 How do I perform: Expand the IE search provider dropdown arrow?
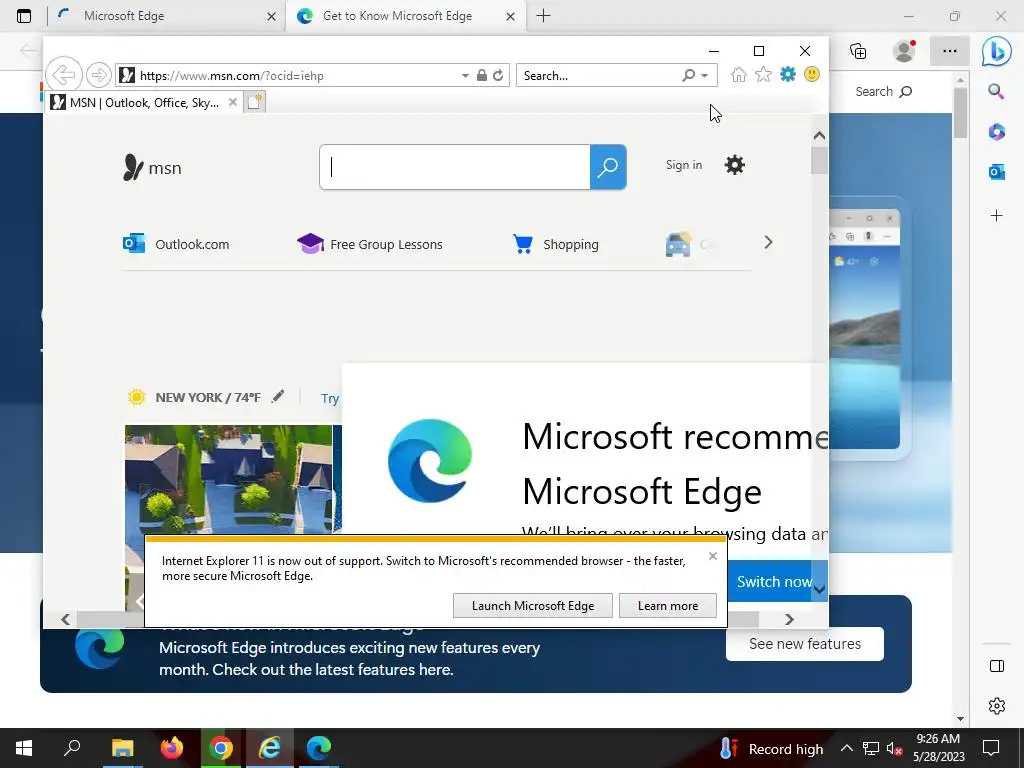[705, 76]
